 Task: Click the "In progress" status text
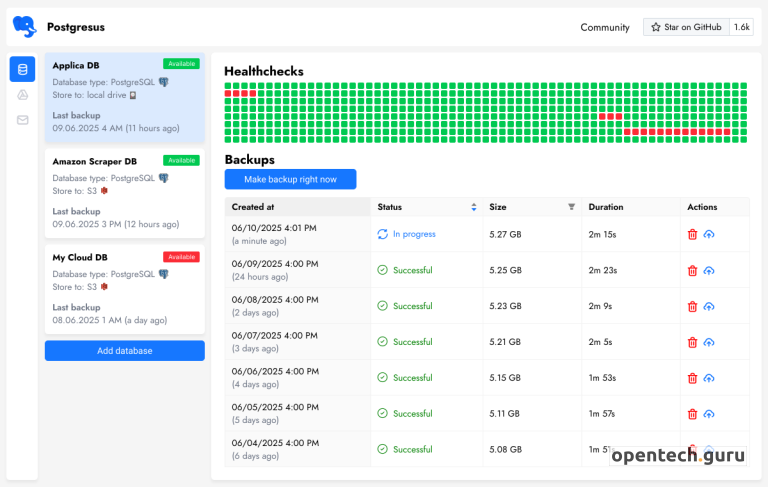414,234
